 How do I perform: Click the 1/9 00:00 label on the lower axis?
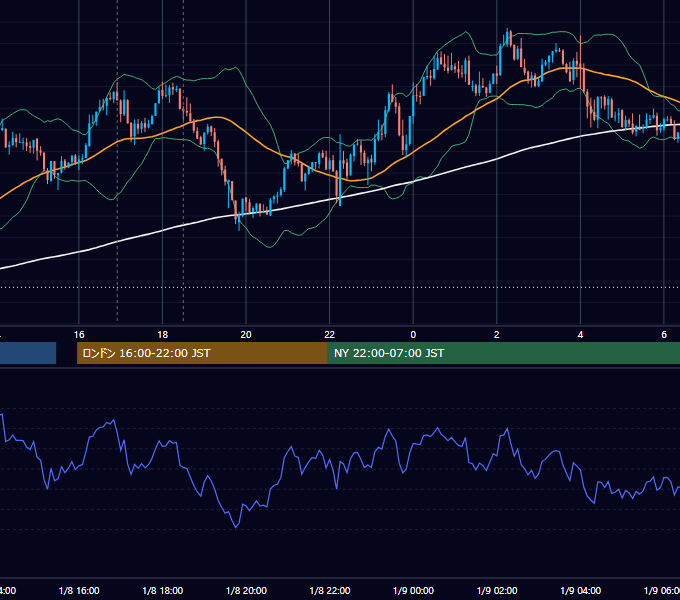(413, 590)
